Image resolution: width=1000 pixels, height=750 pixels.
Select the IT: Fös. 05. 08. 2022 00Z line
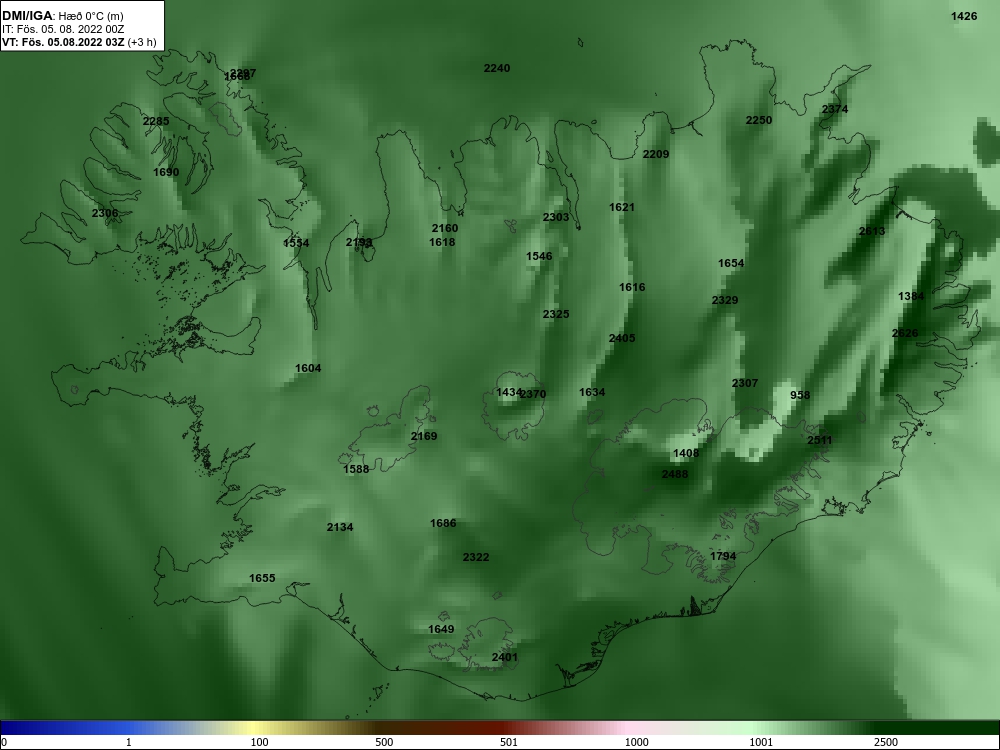tap(62, 29)
